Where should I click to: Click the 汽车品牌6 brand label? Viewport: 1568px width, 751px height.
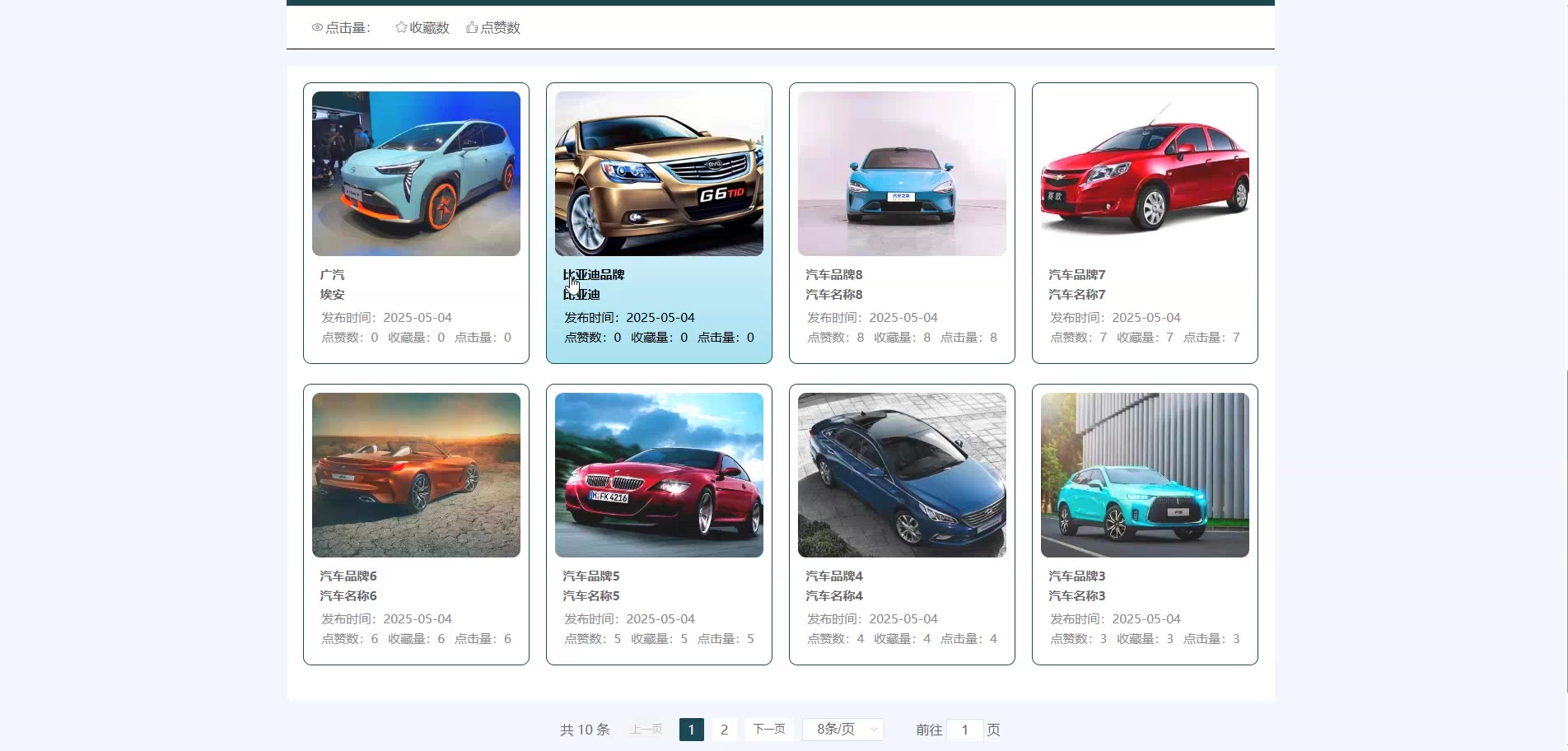[348, 576]
